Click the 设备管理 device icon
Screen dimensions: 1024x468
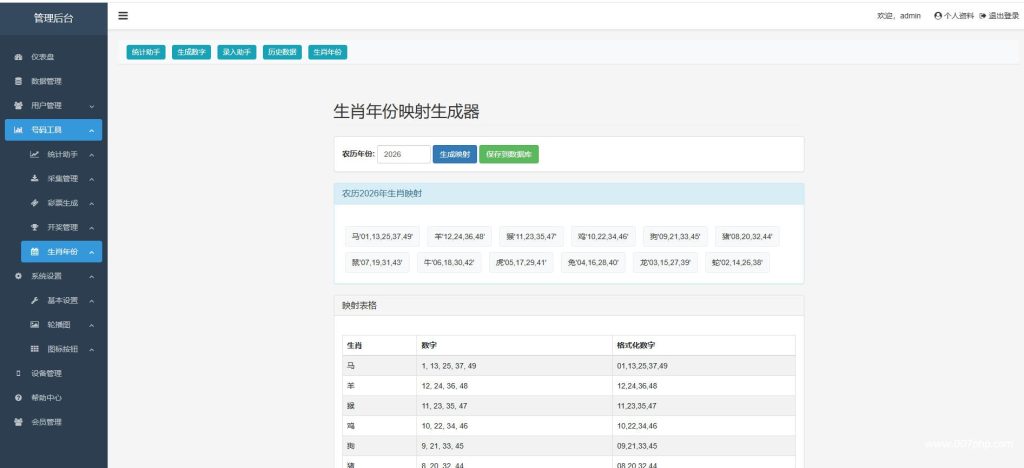[18, 373]
